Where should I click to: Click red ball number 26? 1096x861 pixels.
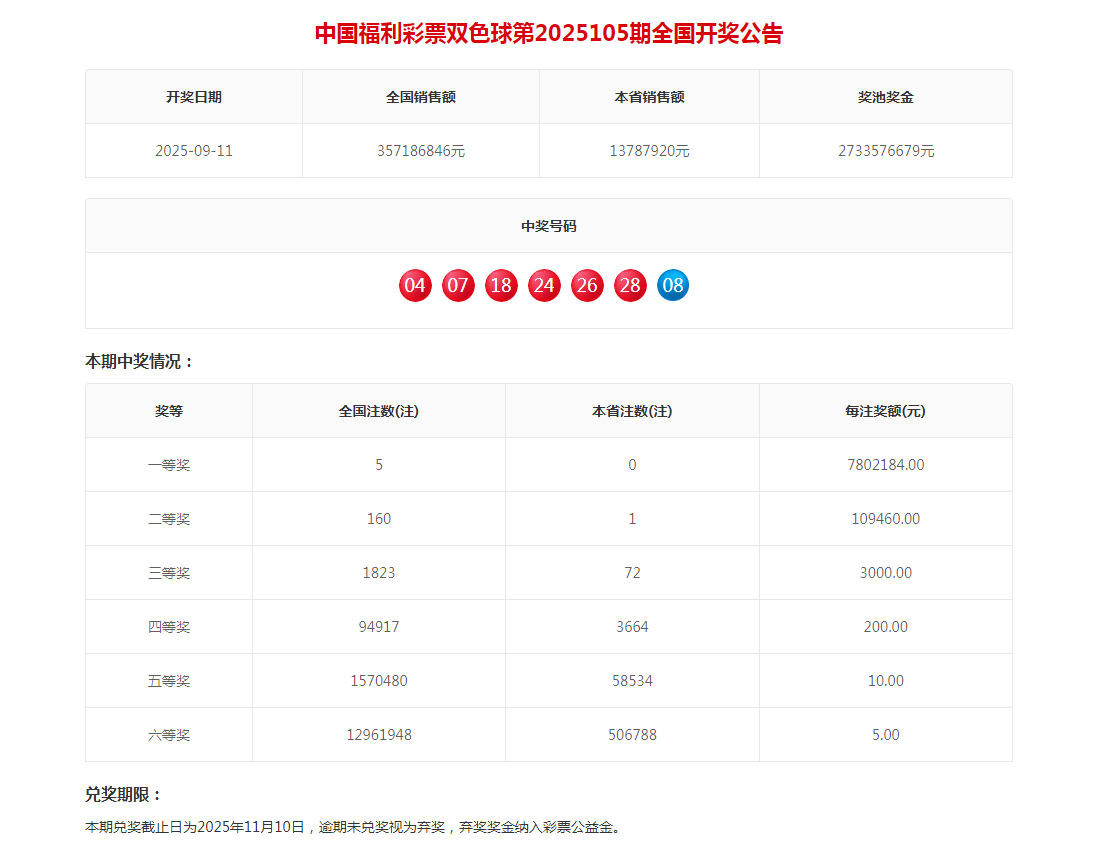tap(587, 285)
